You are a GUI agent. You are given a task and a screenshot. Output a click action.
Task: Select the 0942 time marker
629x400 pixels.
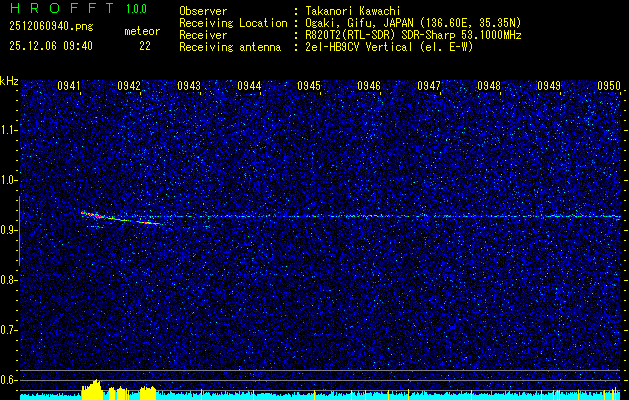[x=129, y=87]
